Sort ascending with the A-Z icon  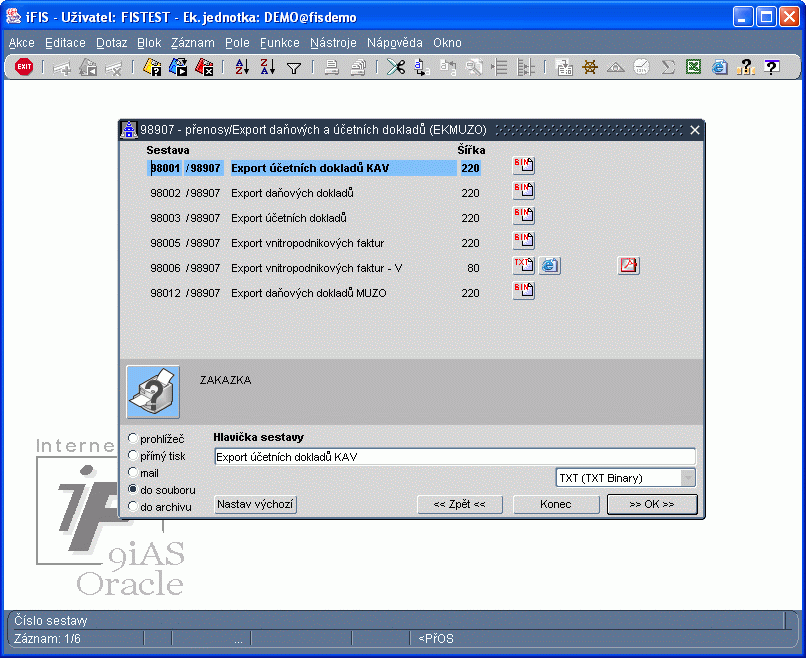[x=242, y=67]
